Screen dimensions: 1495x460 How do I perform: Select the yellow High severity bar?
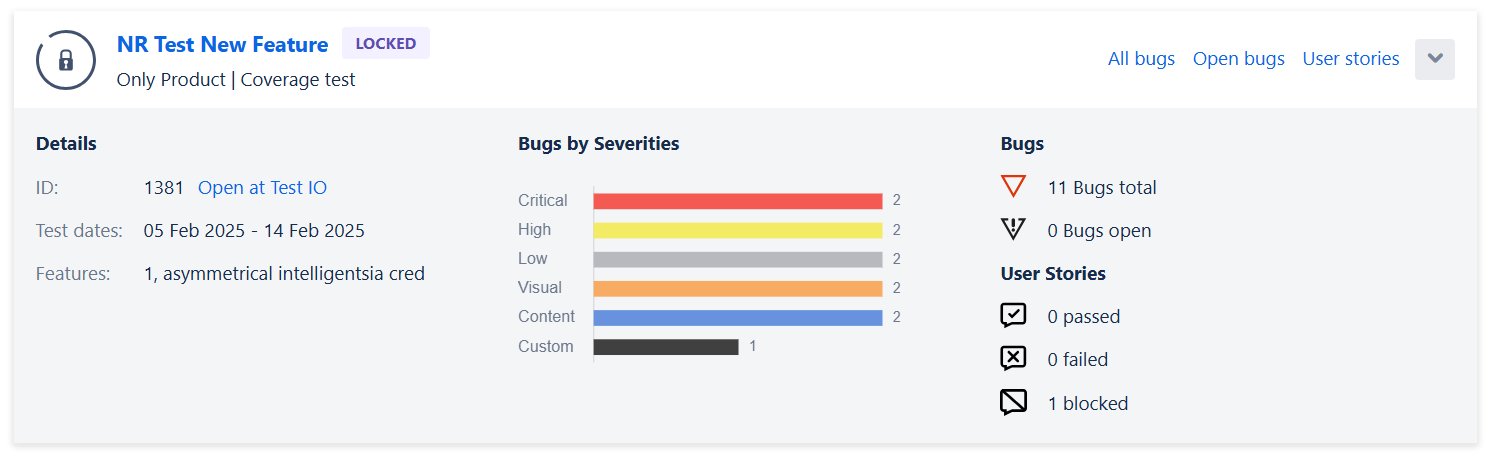[738, 230]
